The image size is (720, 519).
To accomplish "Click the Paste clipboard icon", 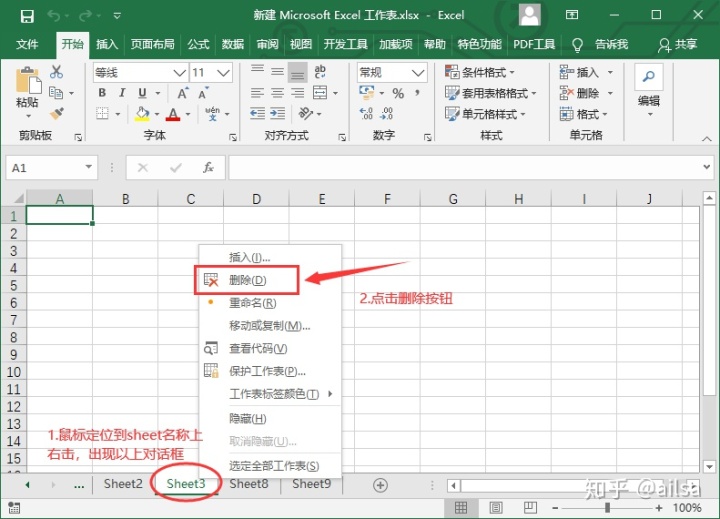I will coord(28,80).
